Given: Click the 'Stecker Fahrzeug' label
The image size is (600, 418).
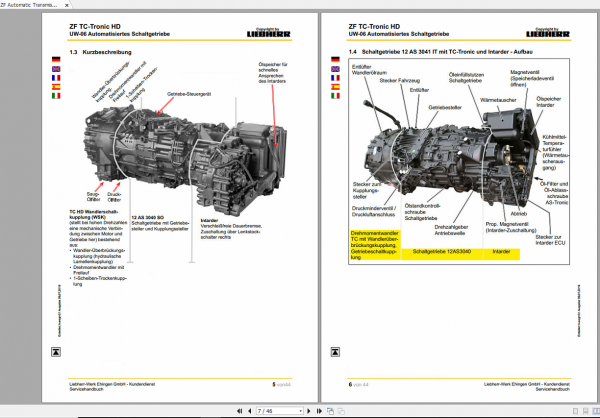Looking at the screenshot, I should coord(399,81).
